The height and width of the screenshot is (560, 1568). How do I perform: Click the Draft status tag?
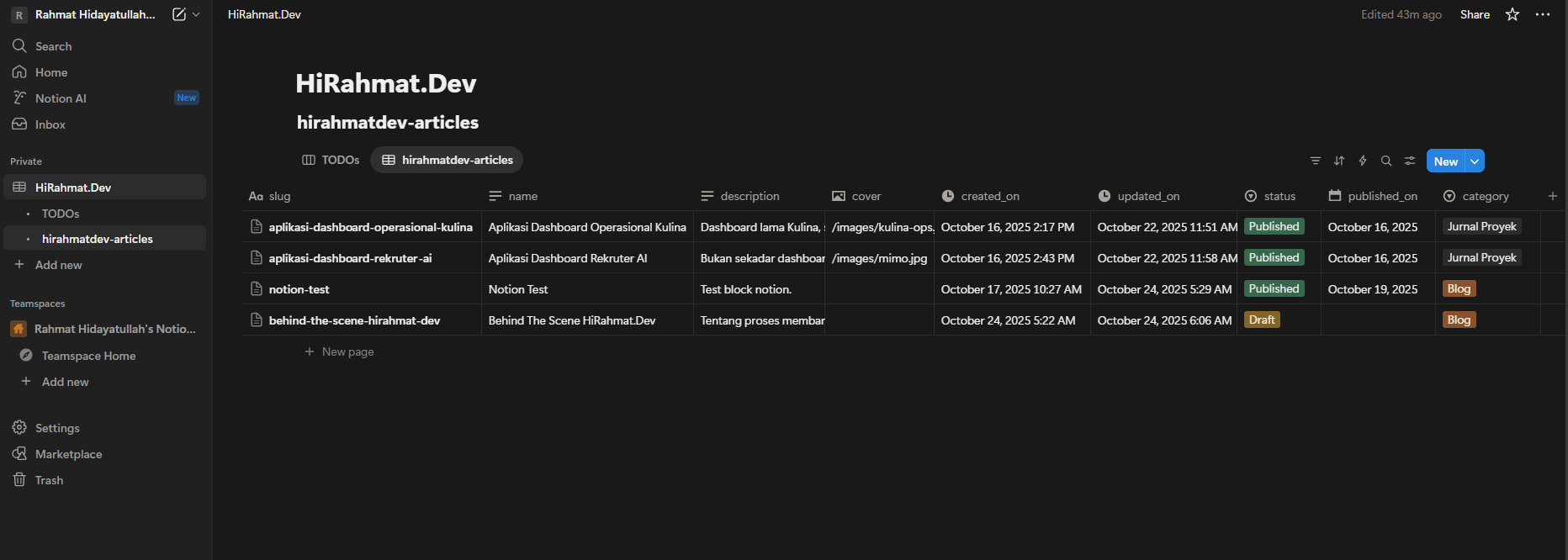[1262, 320]
